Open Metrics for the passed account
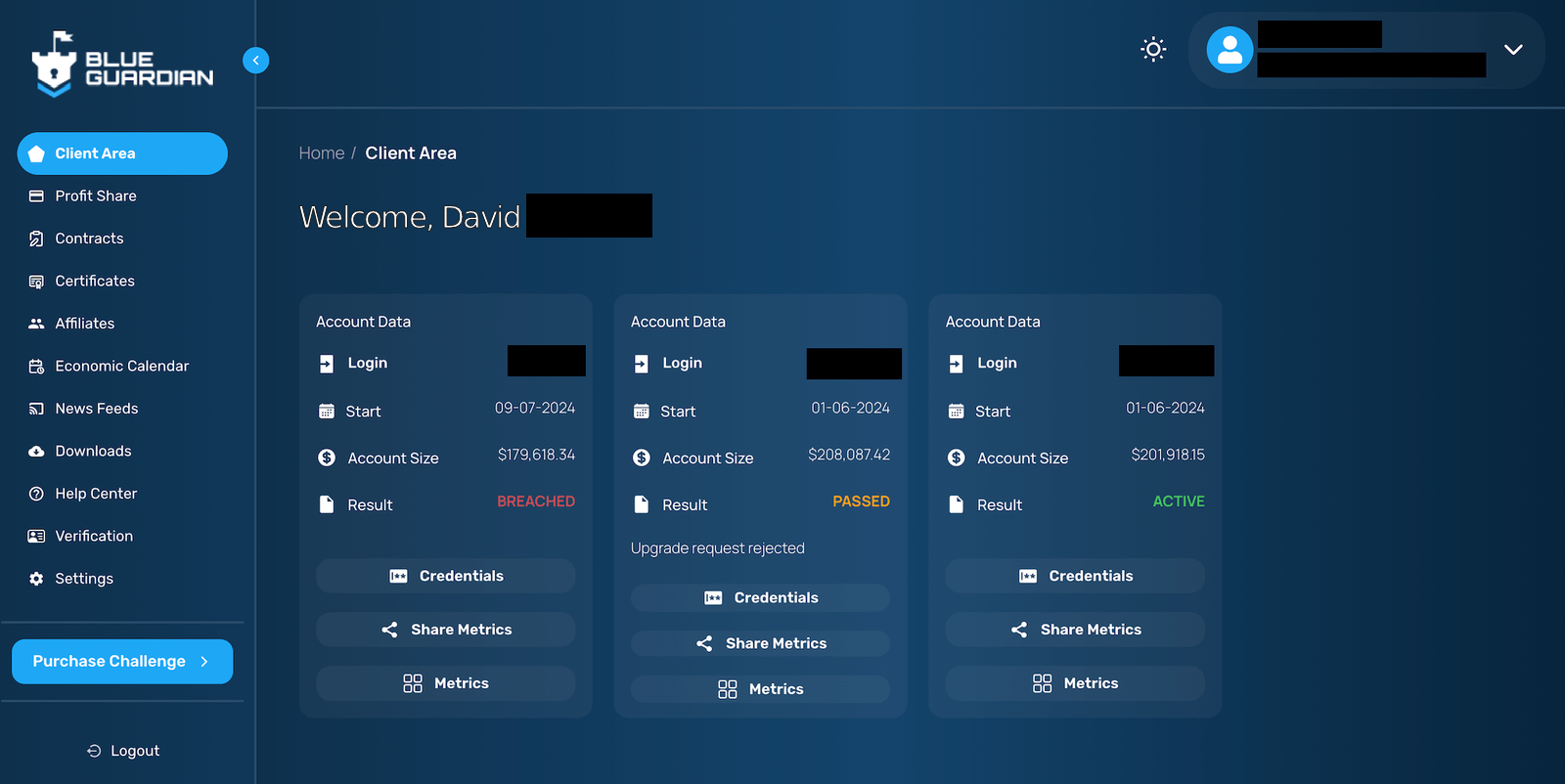This screenshot has width=1565, height=784. click(x=761, y=689)
